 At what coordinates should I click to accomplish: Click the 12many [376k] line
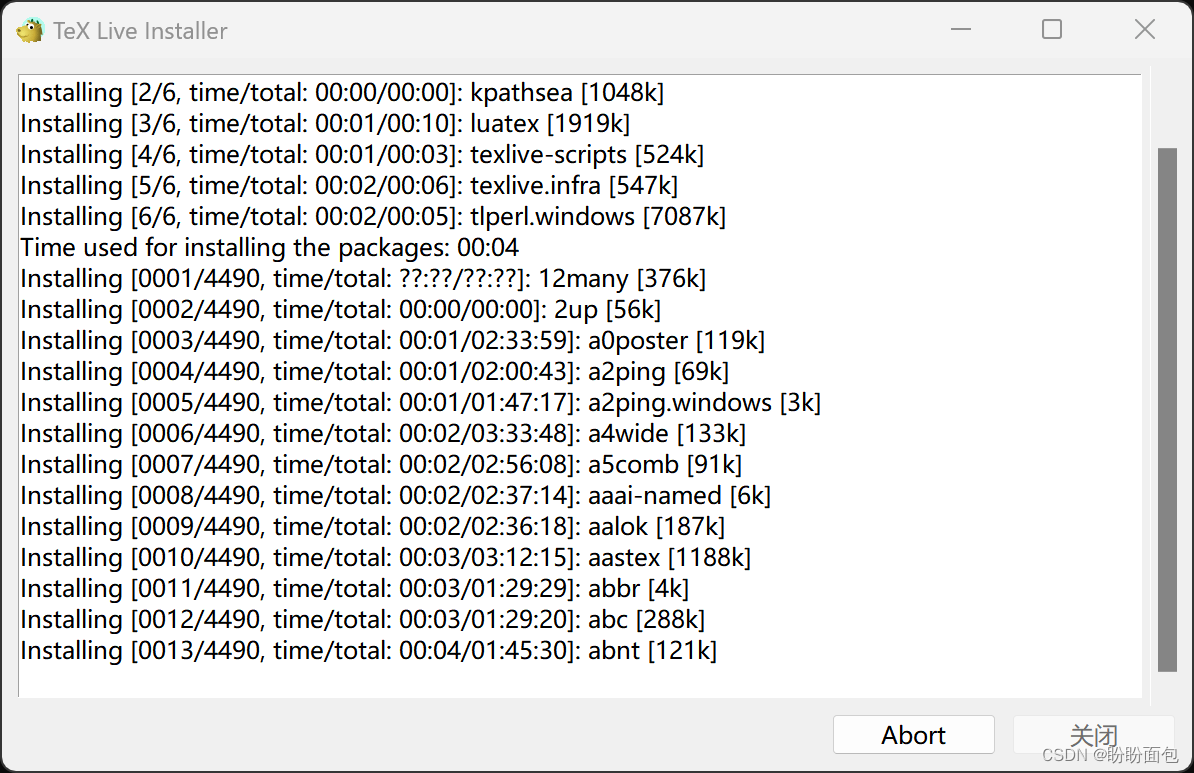click(363, 279)
